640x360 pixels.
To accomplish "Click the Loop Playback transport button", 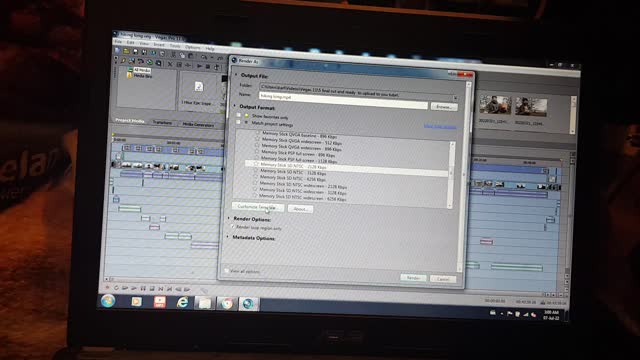I will click(x=116, y=288).
